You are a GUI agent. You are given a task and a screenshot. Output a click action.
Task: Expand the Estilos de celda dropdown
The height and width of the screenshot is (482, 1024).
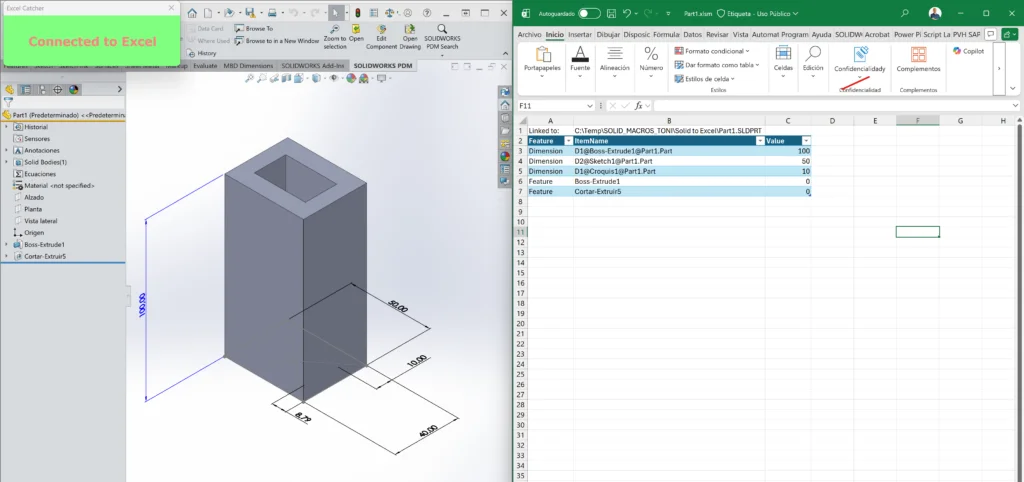click(x=733, y=79)
